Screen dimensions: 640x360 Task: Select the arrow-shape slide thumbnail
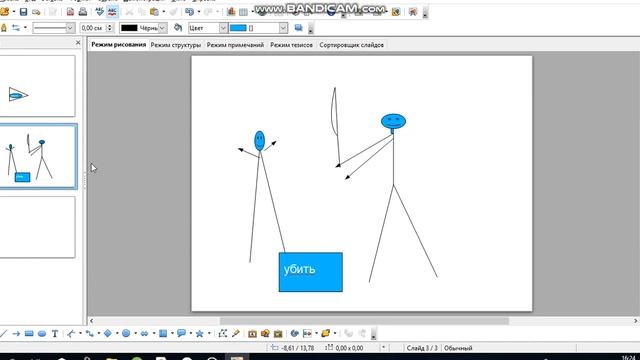[37, 86]
